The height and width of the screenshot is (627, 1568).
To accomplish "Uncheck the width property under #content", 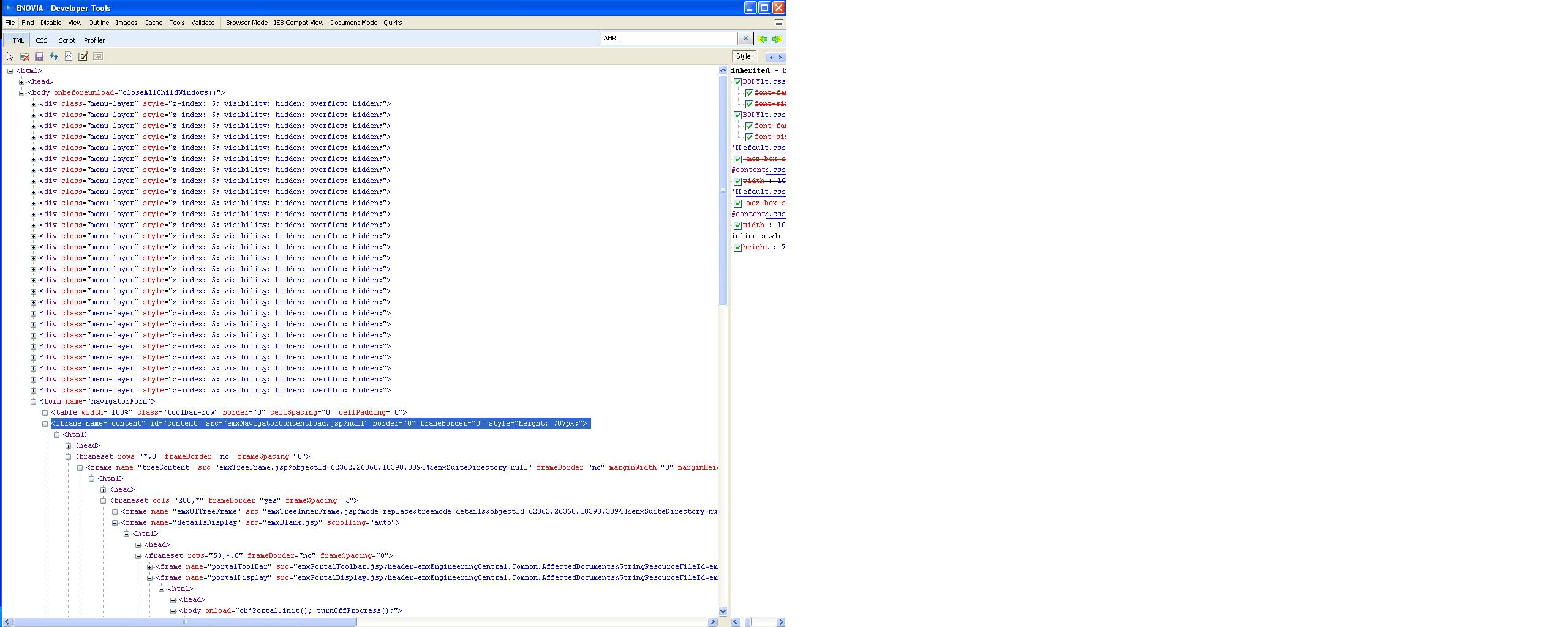I will click(x=737, y=181).
